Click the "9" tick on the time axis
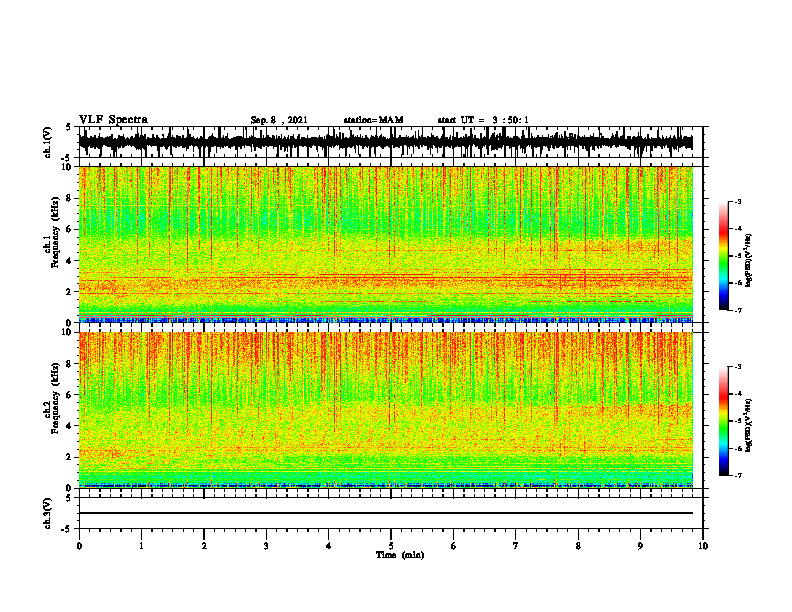Viewport: 792px width, 612px height. pos(640,546)
